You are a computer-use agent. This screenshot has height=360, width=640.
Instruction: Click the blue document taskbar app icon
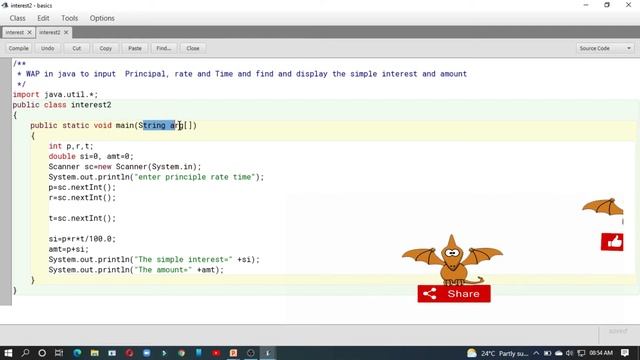coord(199,353)
